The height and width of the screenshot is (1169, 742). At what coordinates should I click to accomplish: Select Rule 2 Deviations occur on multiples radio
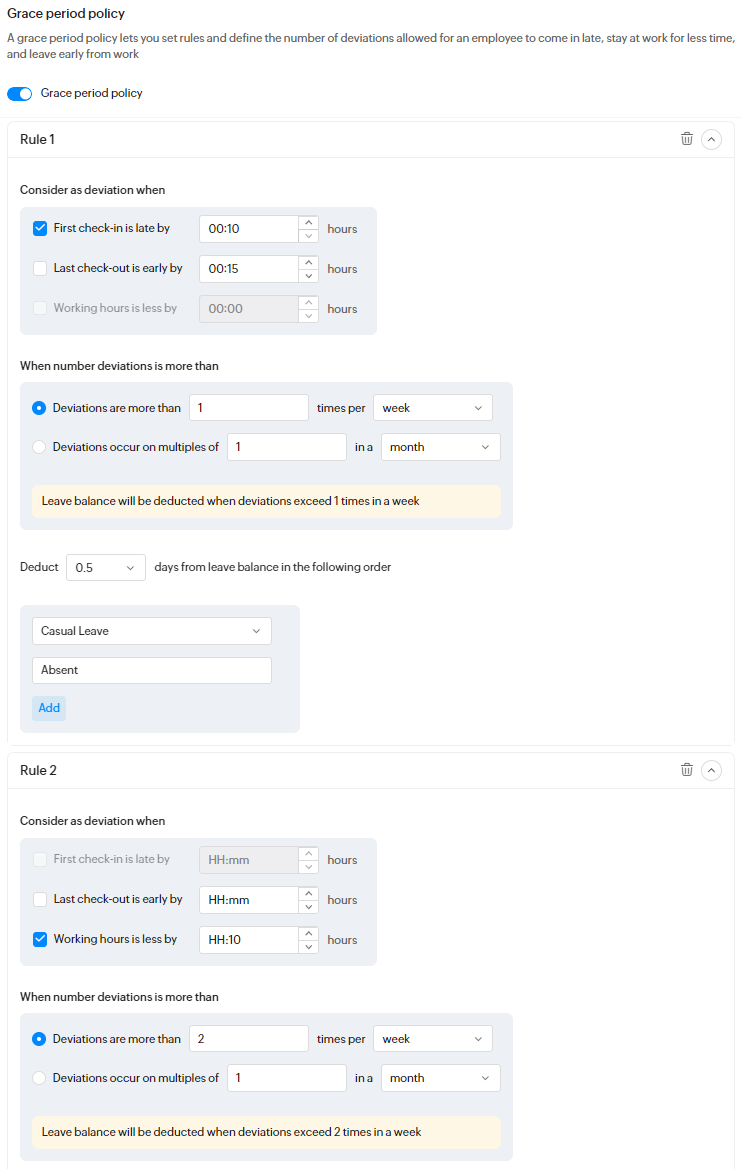click(x=40, y=1078)
